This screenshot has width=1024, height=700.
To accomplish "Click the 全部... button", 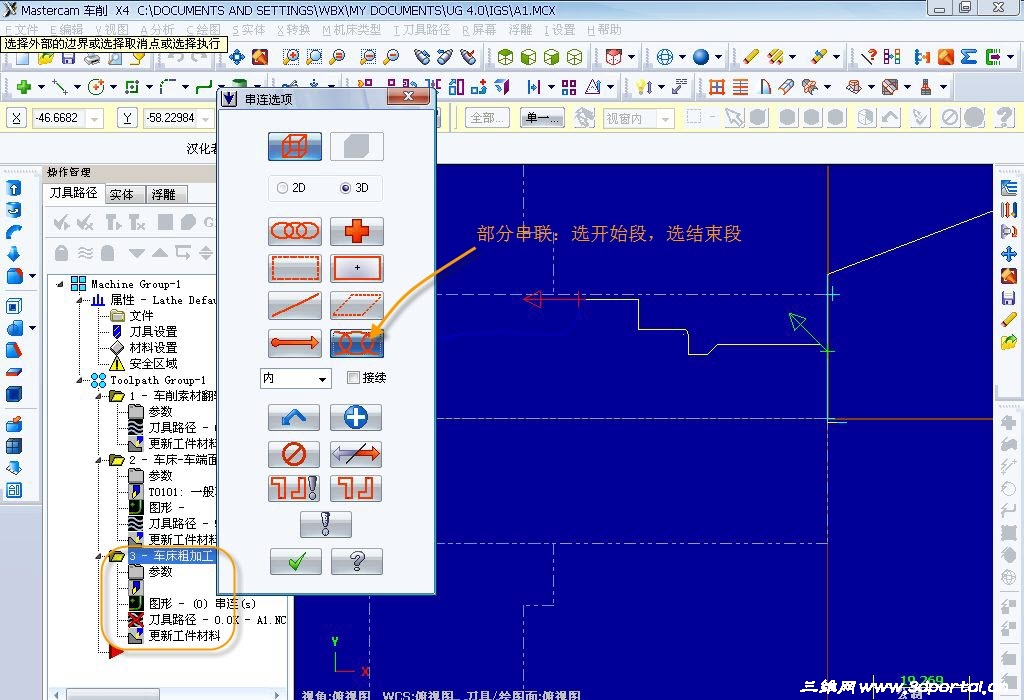I will tap(487, 118).
